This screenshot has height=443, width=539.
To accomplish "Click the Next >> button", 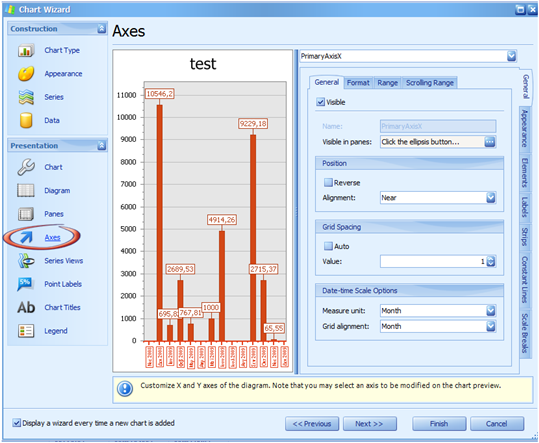I will coord(370,424).
